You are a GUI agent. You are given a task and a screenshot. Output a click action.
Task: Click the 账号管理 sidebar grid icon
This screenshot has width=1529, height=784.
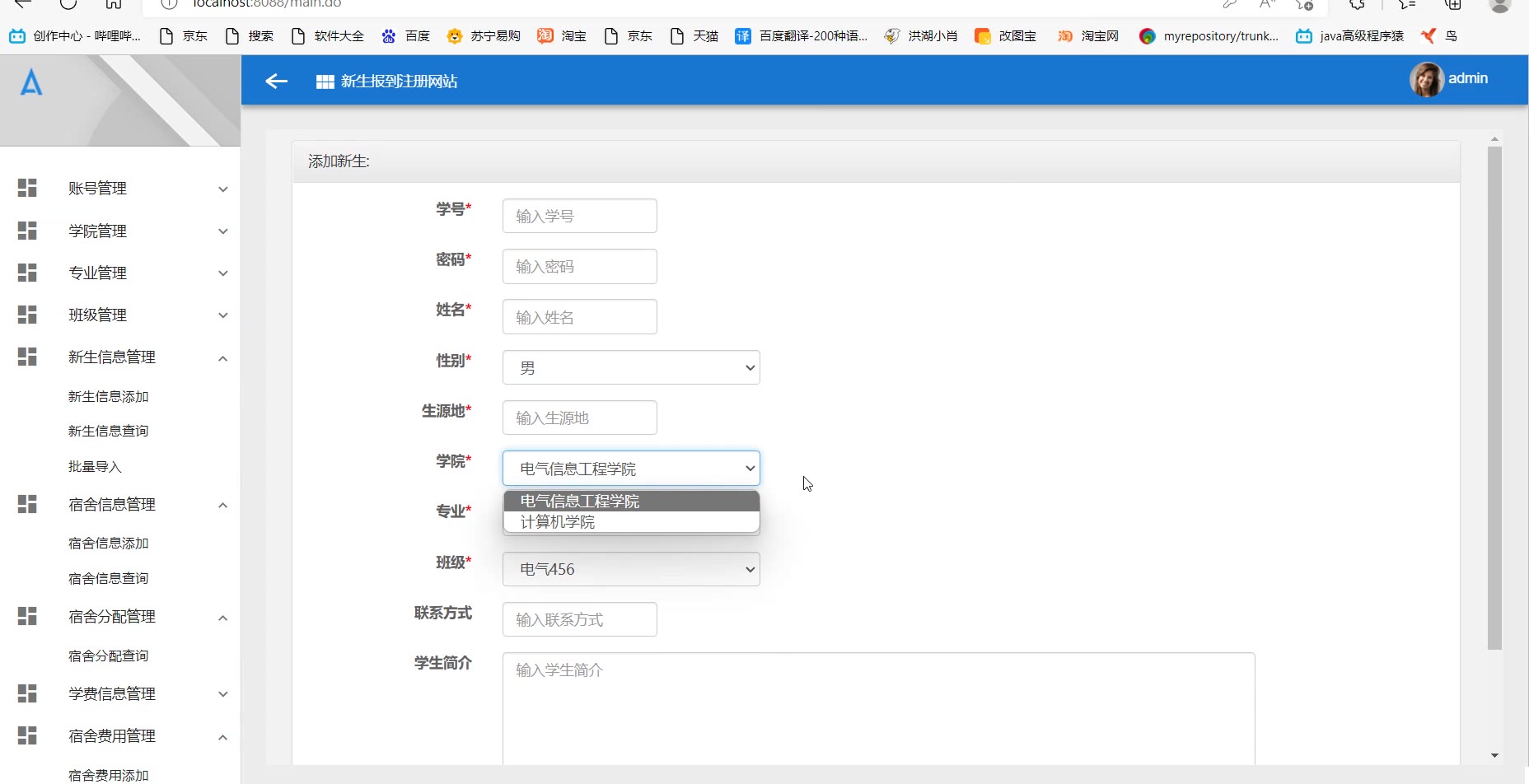pyautogui.click(x=27, y=188)
